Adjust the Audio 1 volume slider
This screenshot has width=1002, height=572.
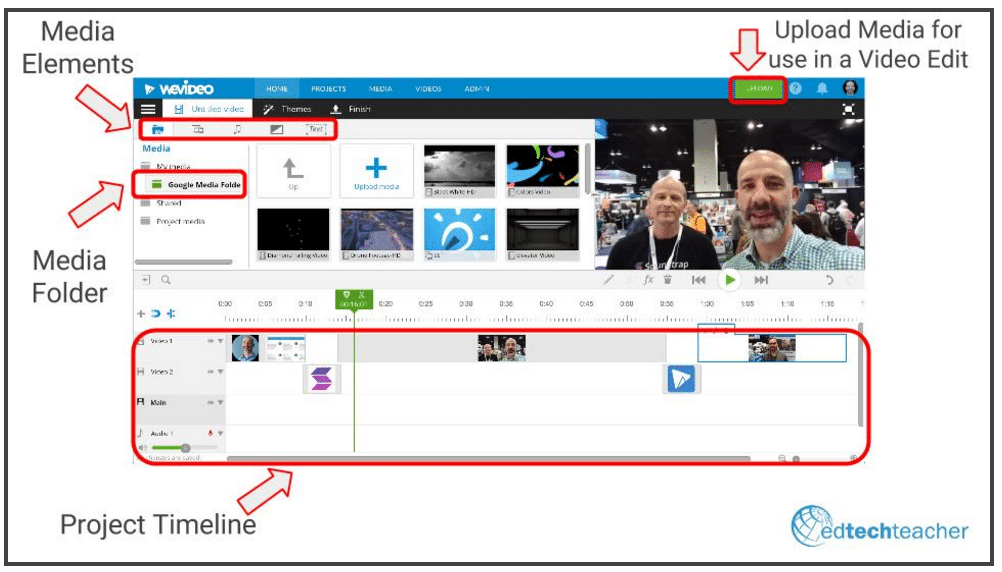(185, 448)
